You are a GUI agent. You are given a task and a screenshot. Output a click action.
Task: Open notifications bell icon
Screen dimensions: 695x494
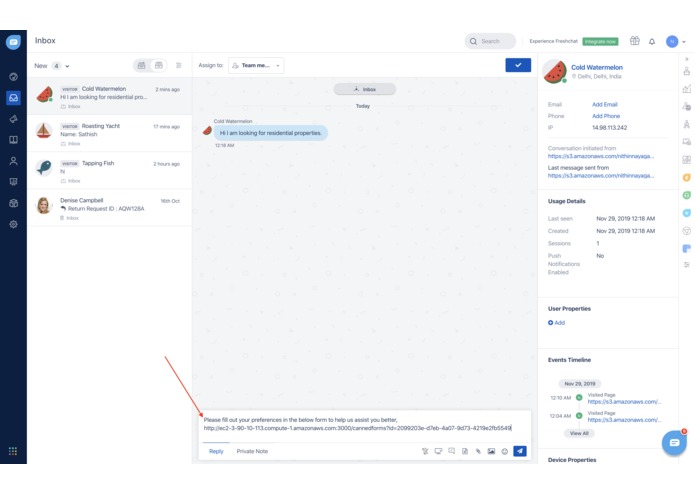pyautogui.click(x=652, y=42)
